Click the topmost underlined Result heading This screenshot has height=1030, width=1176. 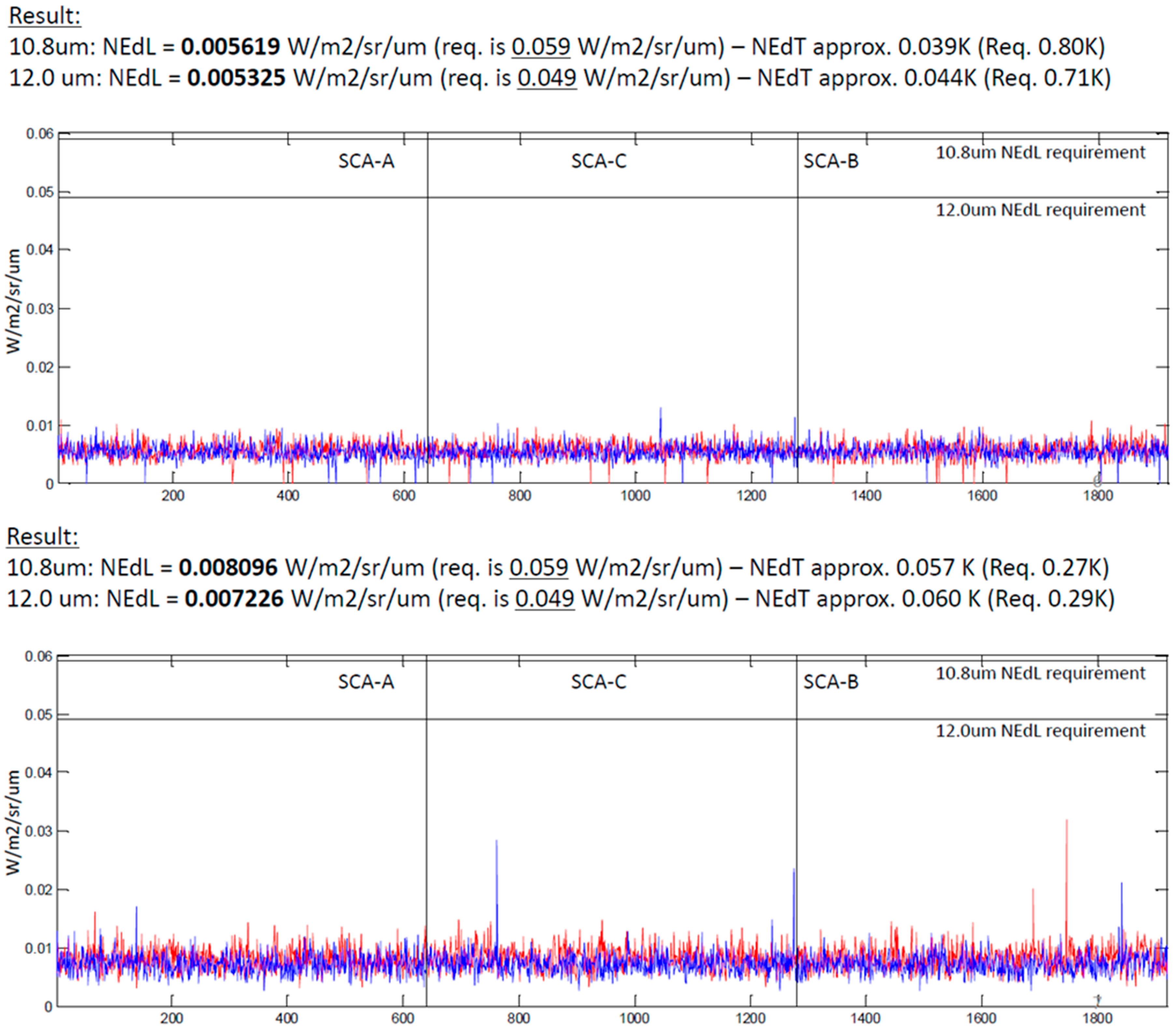tap(45, 16)
